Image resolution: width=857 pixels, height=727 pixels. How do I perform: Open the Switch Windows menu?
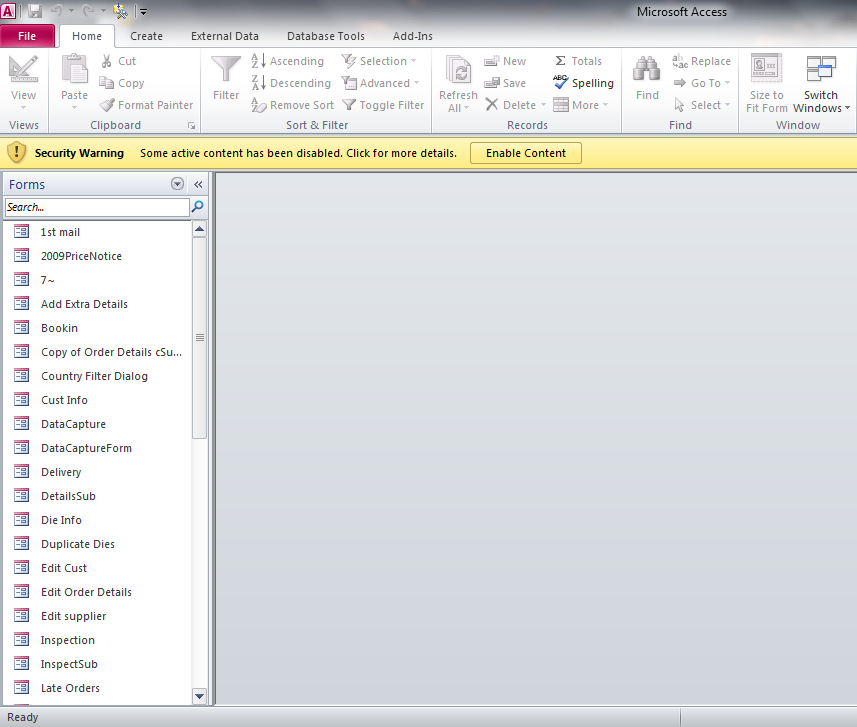pyautogui.click(x=821, y=83)
